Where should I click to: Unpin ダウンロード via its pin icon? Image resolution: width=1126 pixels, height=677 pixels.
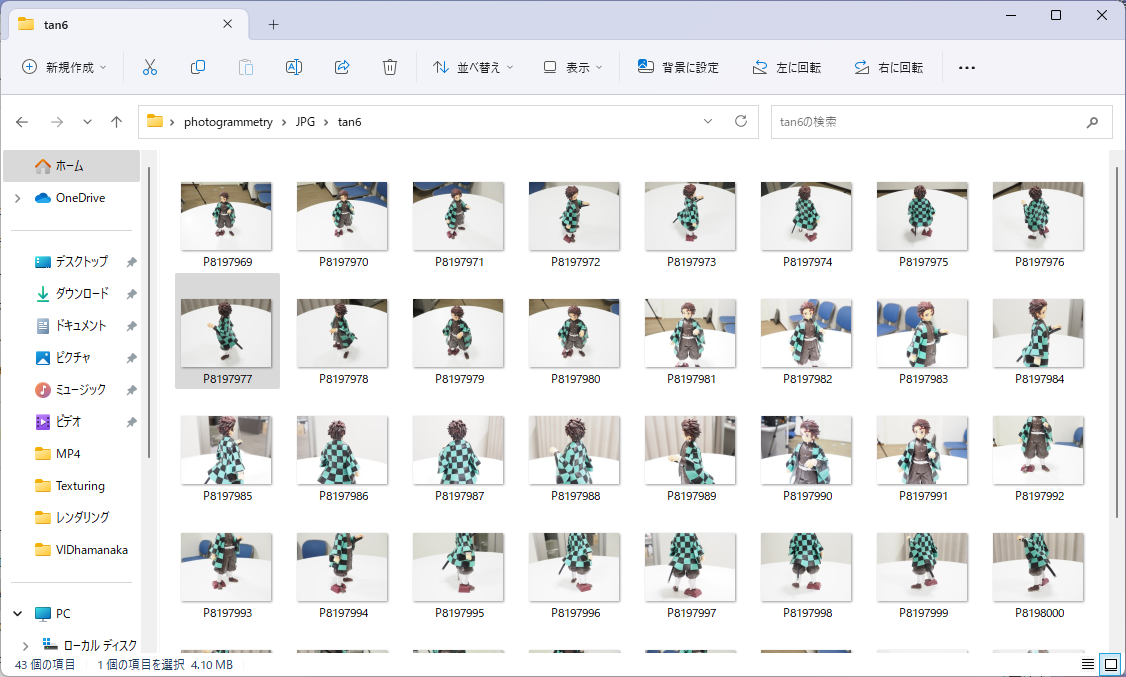click(131, 294)
